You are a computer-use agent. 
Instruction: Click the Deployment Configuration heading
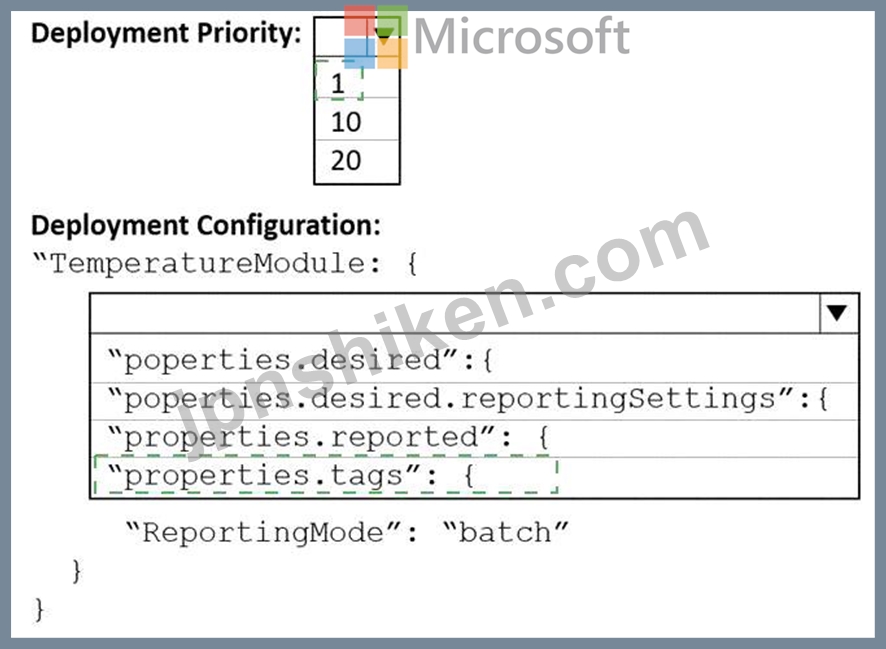coord(206,225)
